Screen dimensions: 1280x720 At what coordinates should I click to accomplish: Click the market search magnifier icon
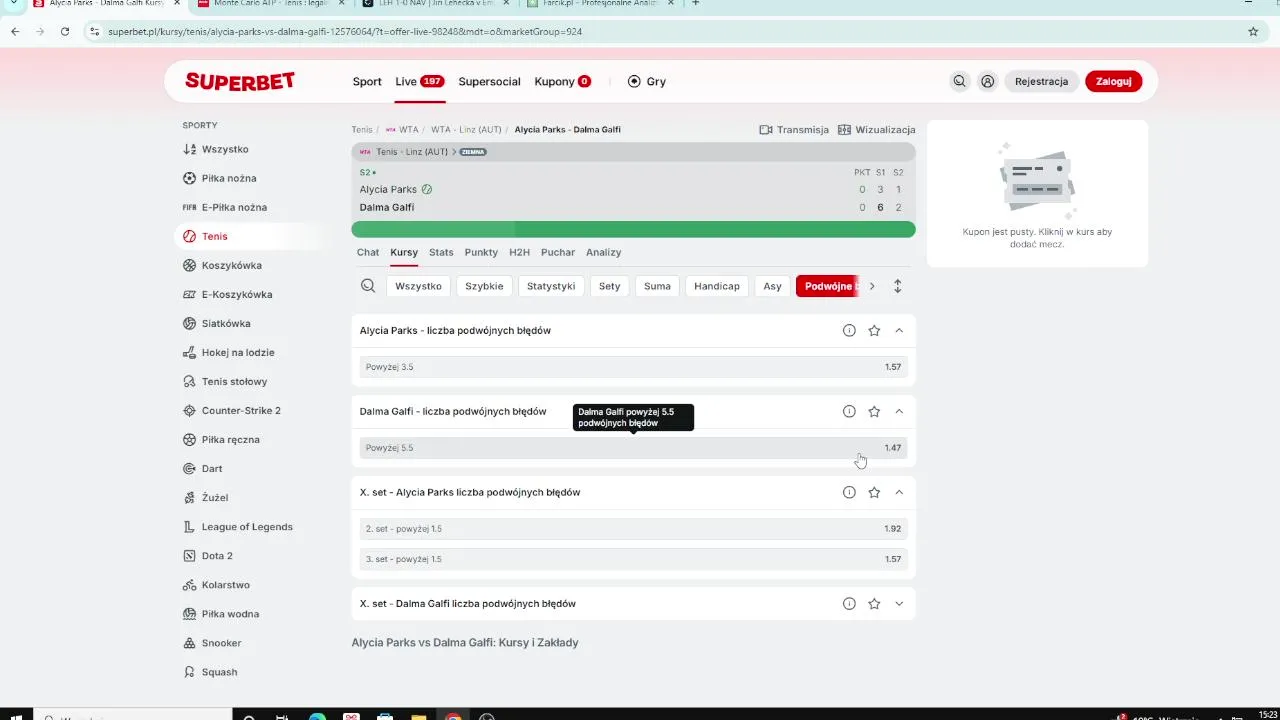(x=368, y=286)
